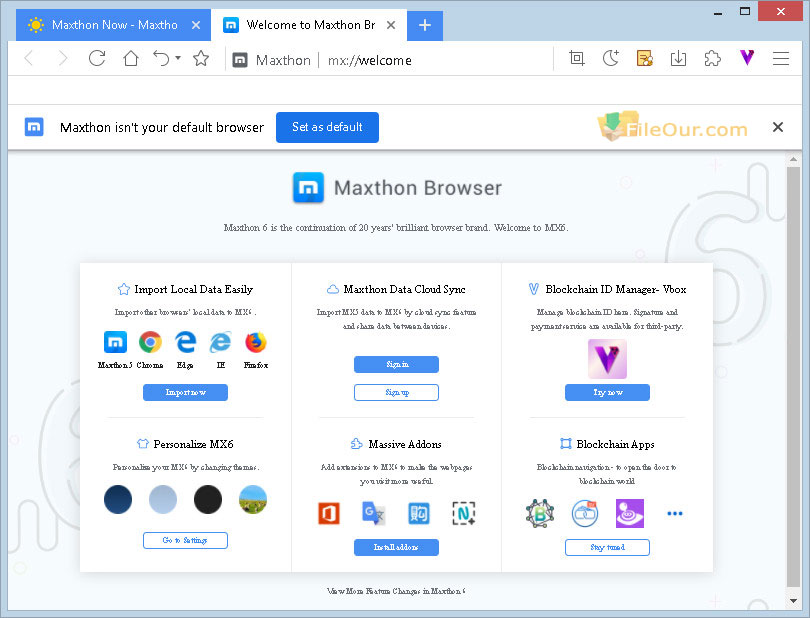Click the blue shopping addon icon
This screenshot has width=810, height=618.
(x=418, y=514)
